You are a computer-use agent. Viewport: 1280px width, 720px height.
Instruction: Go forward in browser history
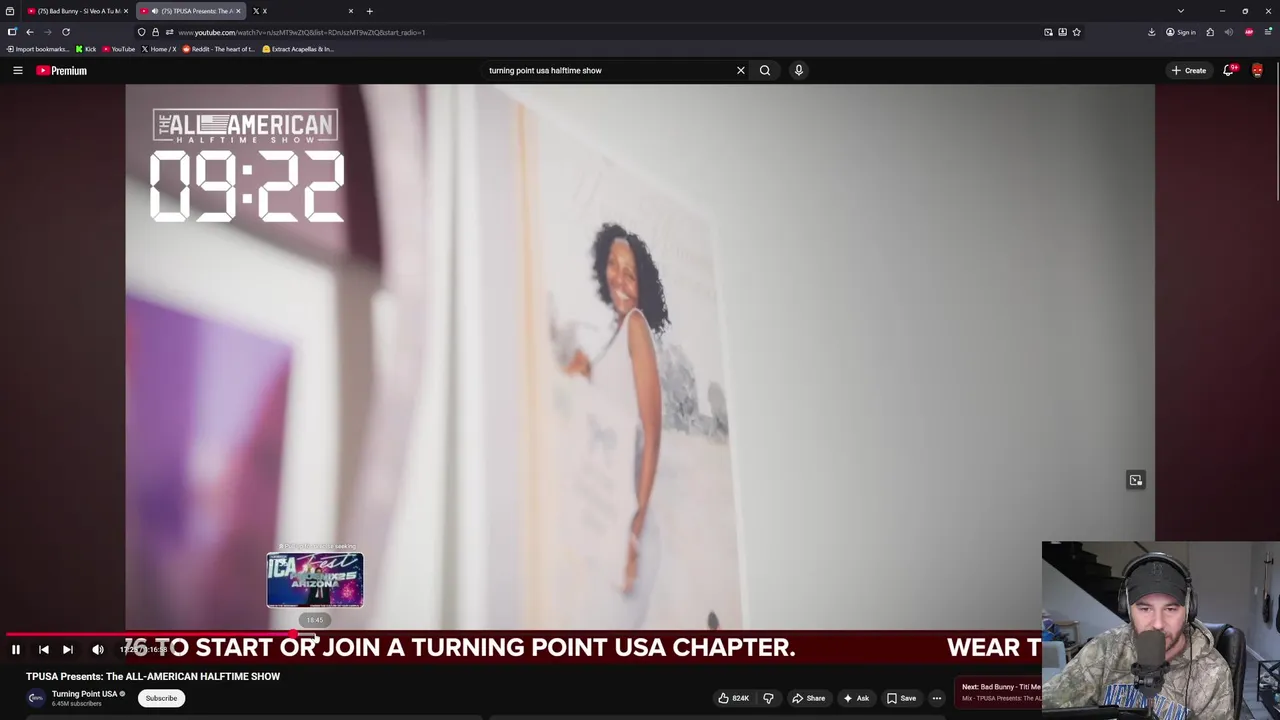pos(47,32)
